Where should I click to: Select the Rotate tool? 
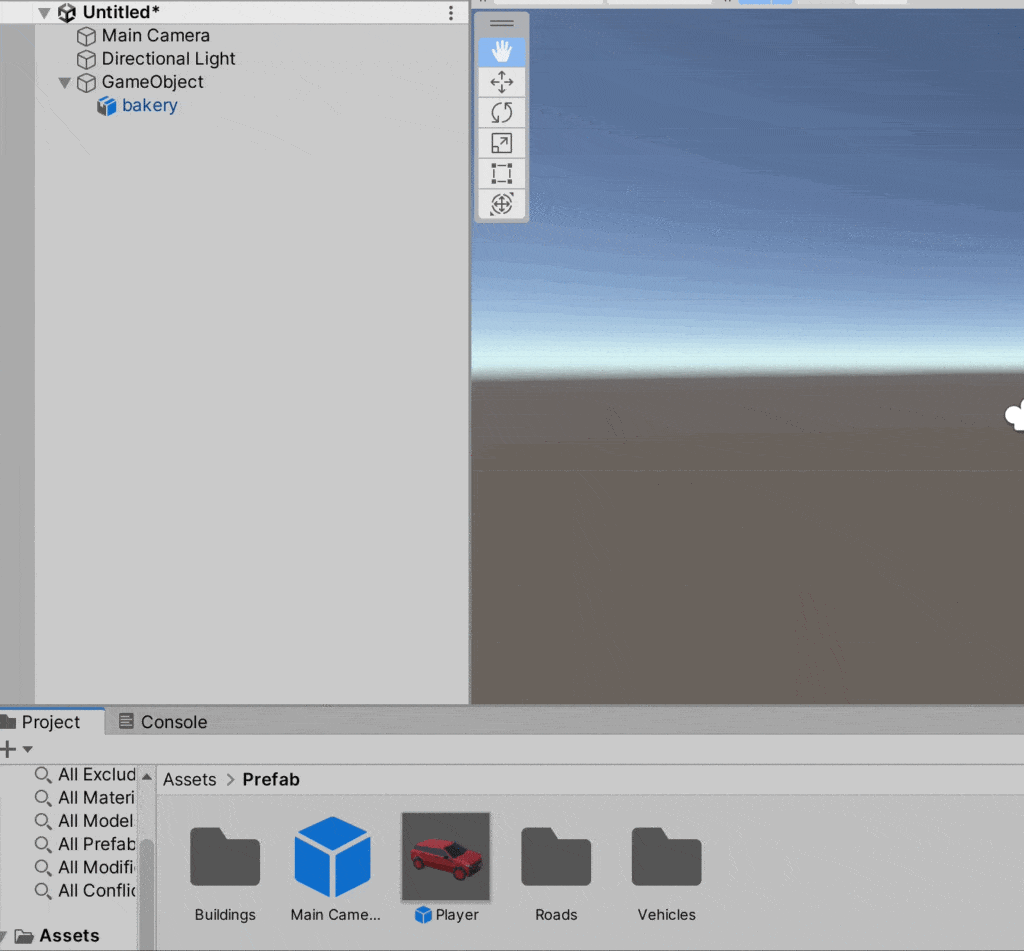(x=502, y=113)
